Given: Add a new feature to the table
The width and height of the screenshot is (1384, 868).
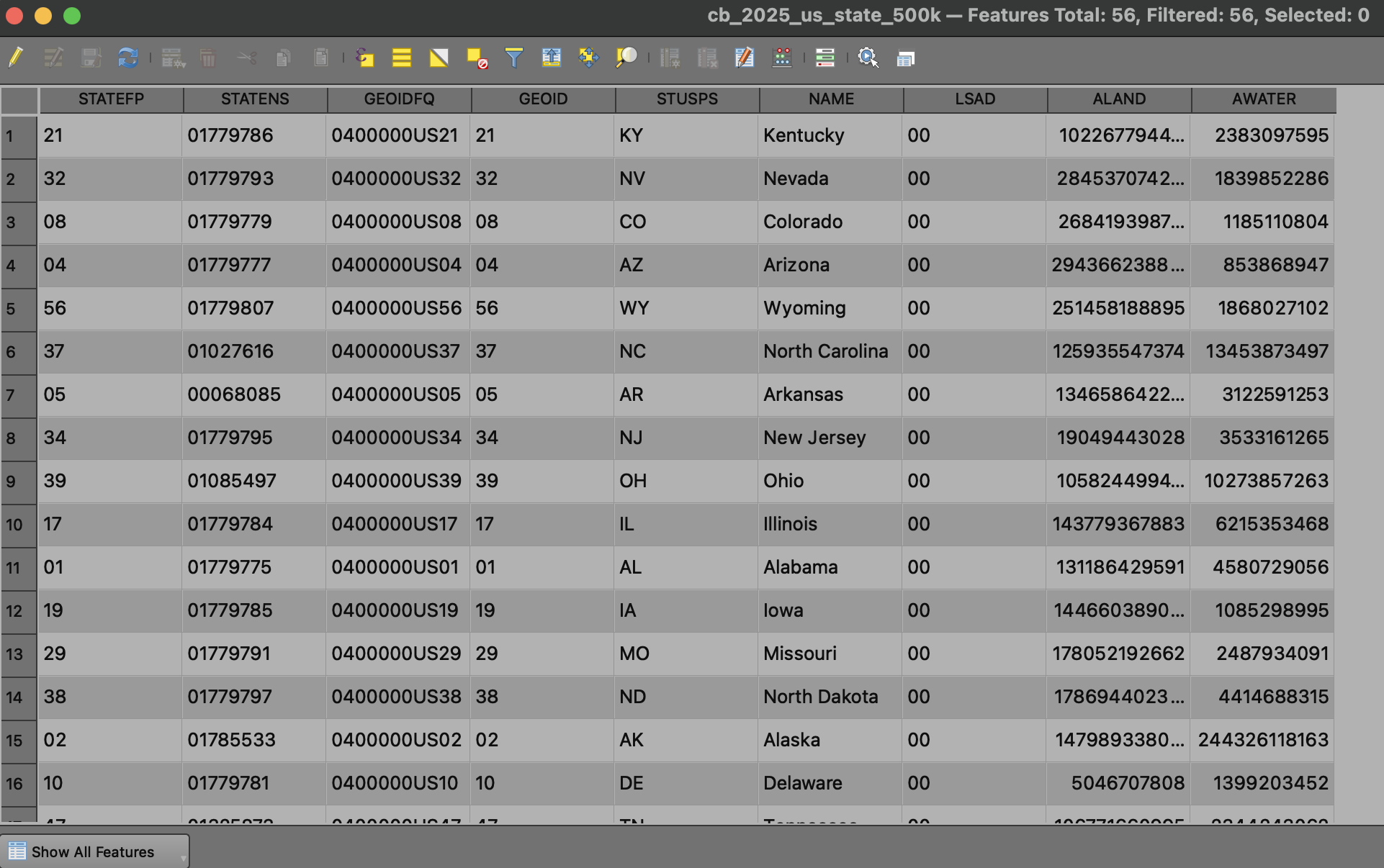Looking at the screenshot, I should (173, 58).
